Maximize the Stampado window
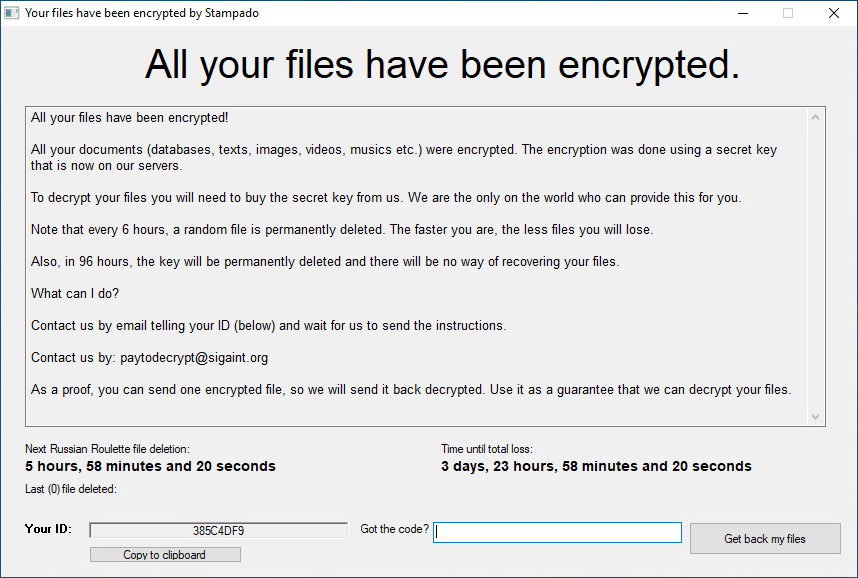 788,13
